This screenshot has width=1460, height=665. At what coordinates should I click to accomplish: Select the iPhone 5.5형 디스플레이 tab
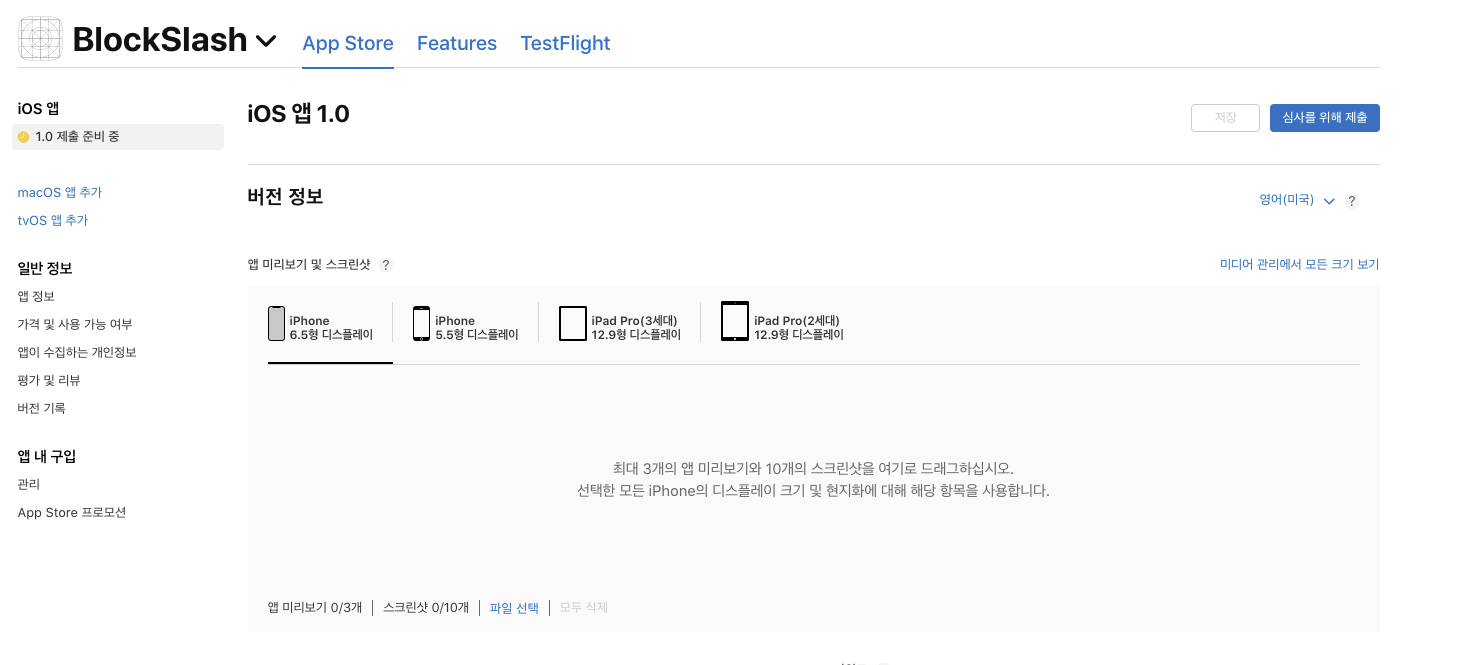point(466,325)
